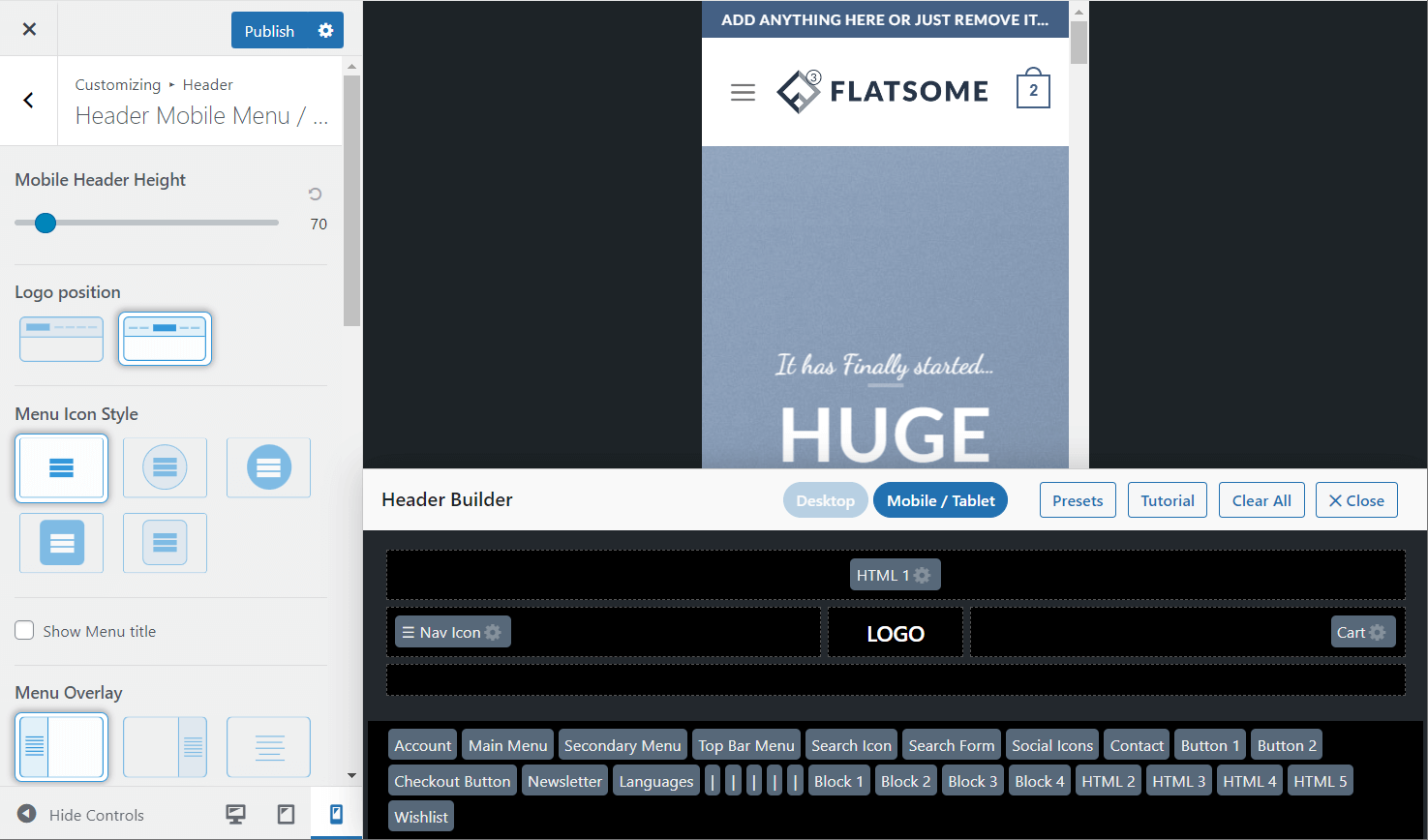
Task: Open the Presets button
Action: pyautogui.click(x=1078, y=500)
